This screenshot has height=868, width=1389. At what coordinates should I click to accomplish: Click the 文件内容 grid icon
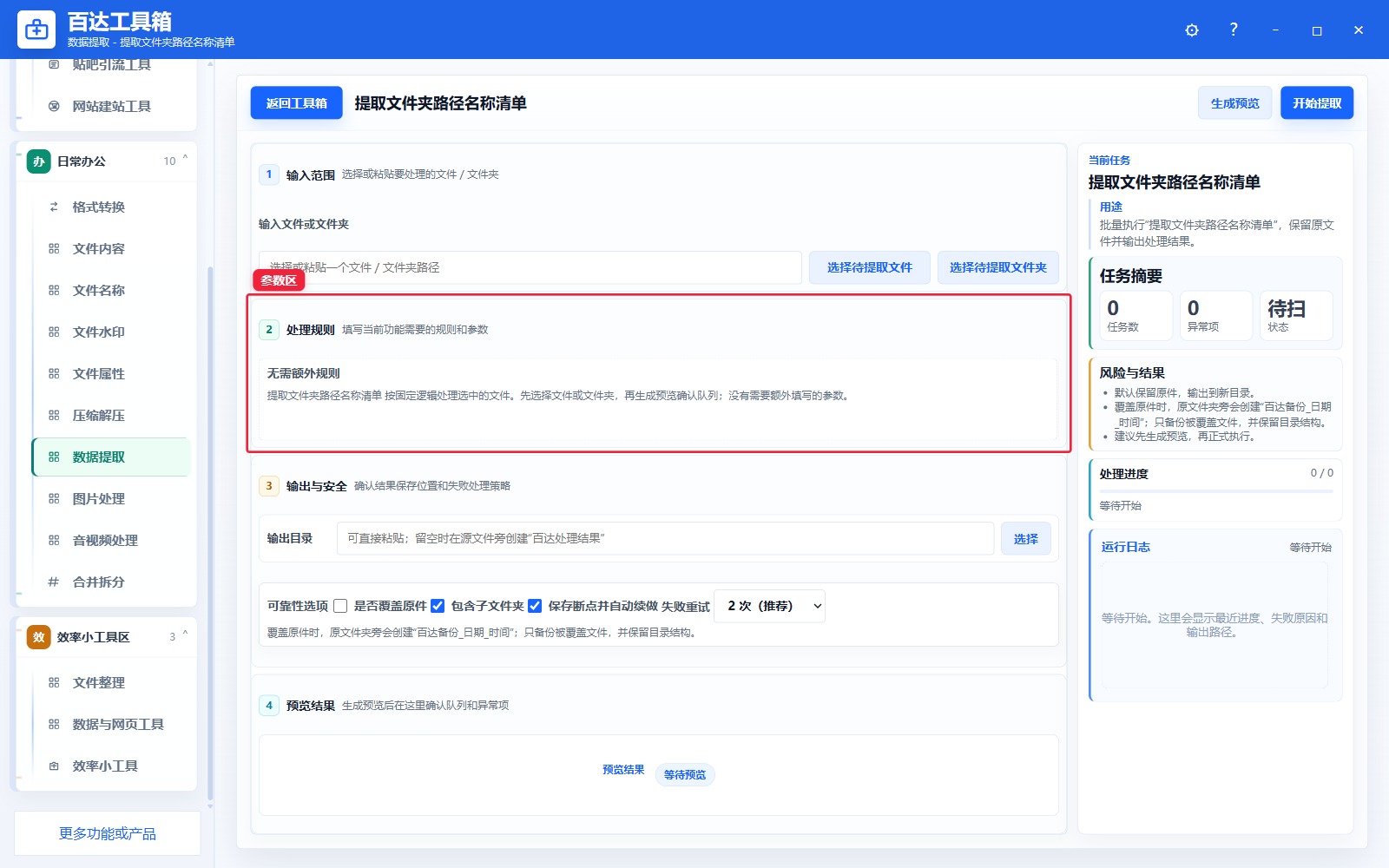54,248
